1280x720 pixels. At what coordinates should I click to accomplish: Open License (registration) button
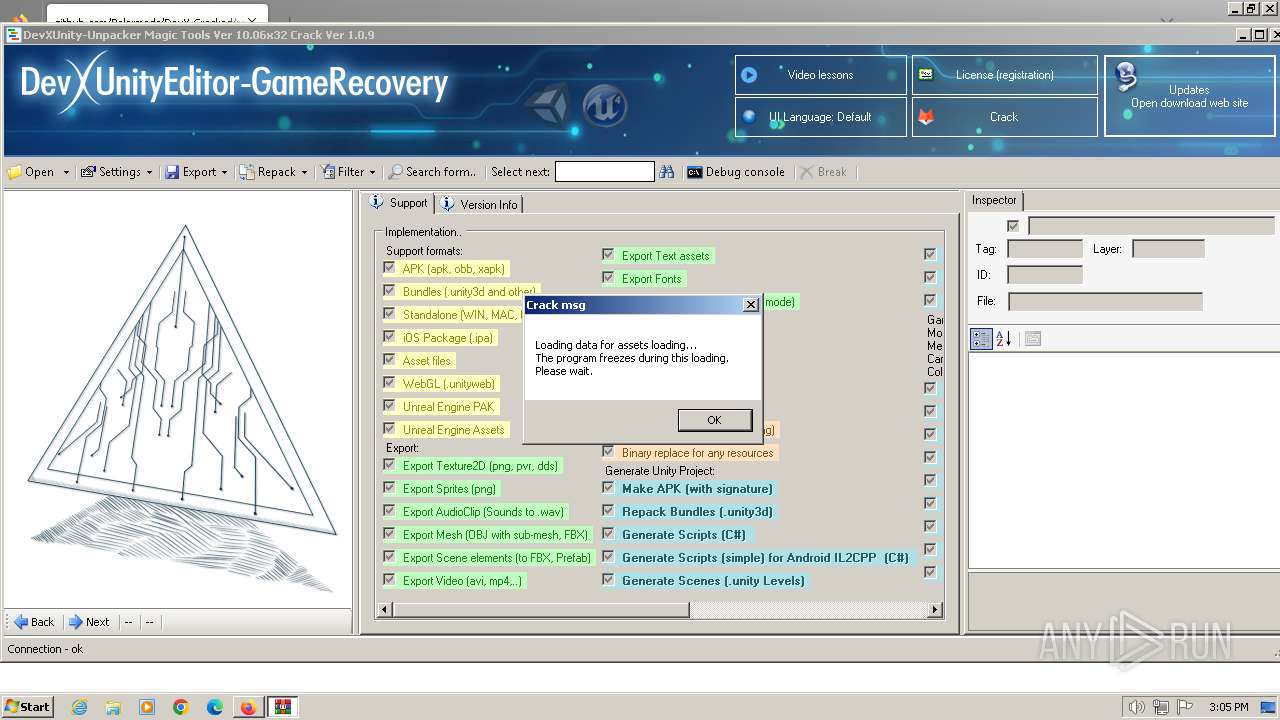coord(1004,75)
